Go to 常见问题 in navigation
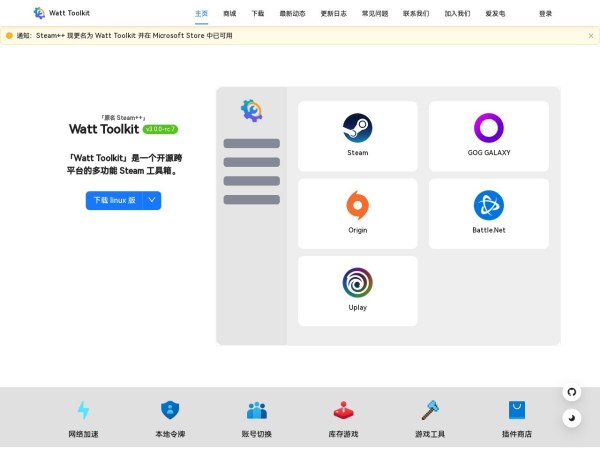This screenshot has height=450, width=600. point(375,14)
